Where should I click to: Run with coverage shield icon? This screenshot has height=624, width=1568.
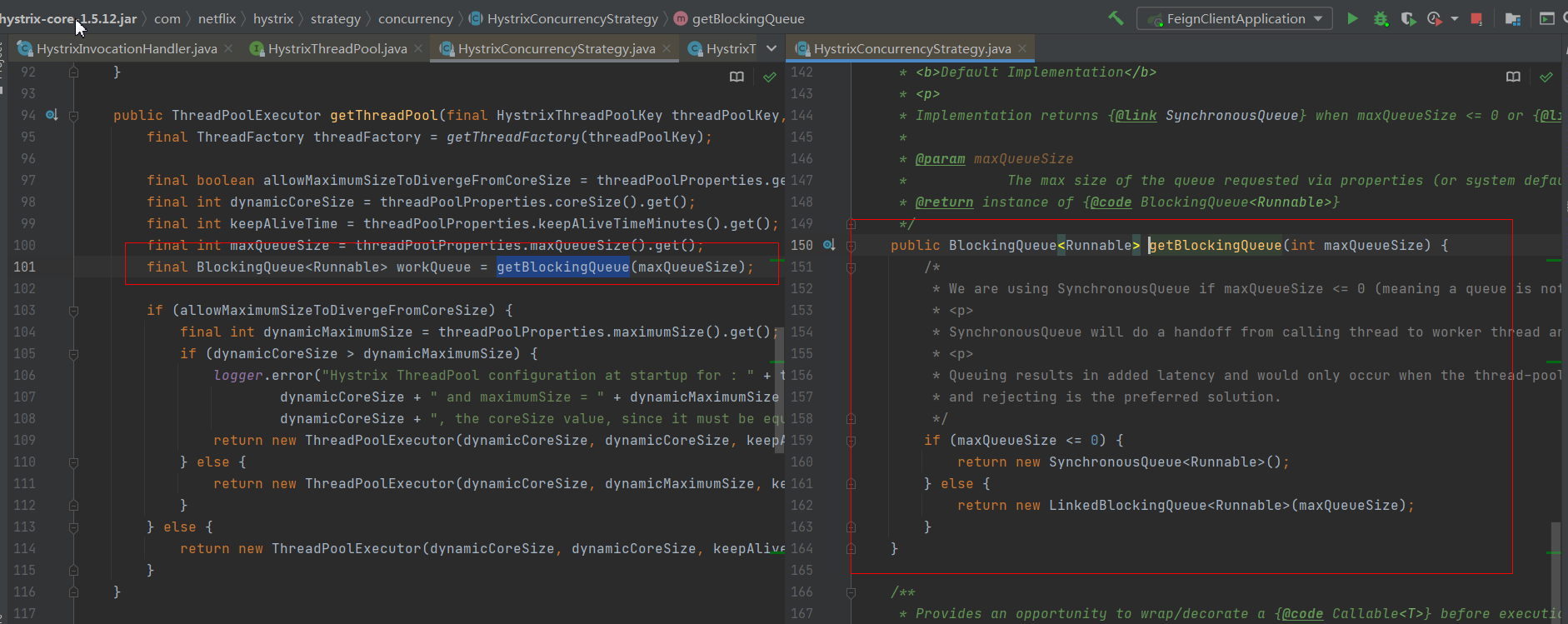(x=1408, y=18)
